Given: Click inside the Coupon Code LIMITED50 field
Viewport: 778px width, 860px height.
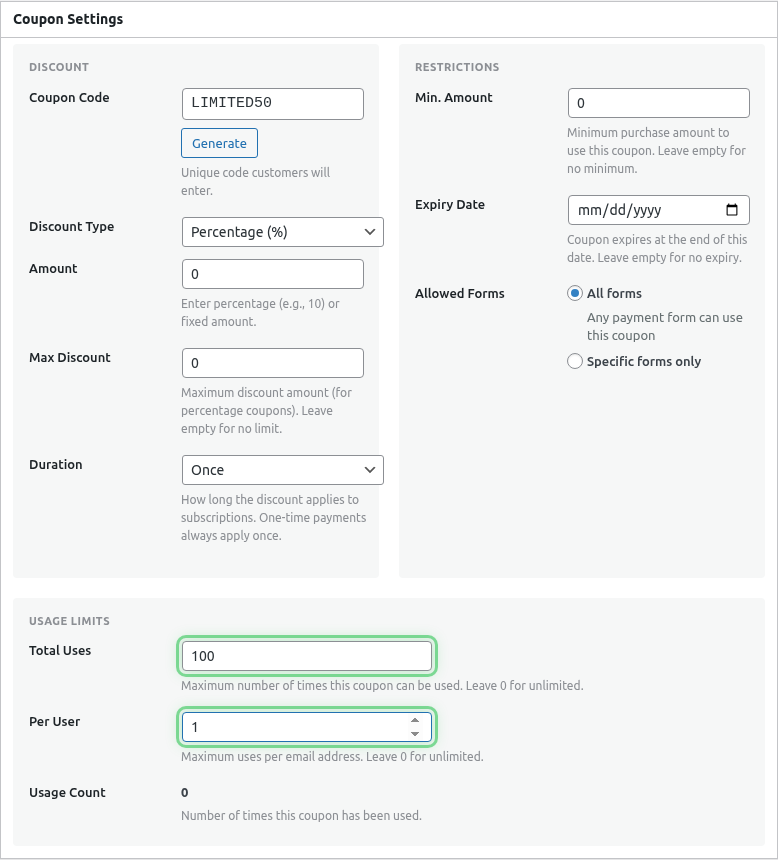Looking at the screenshot, I should coord(272,103).
